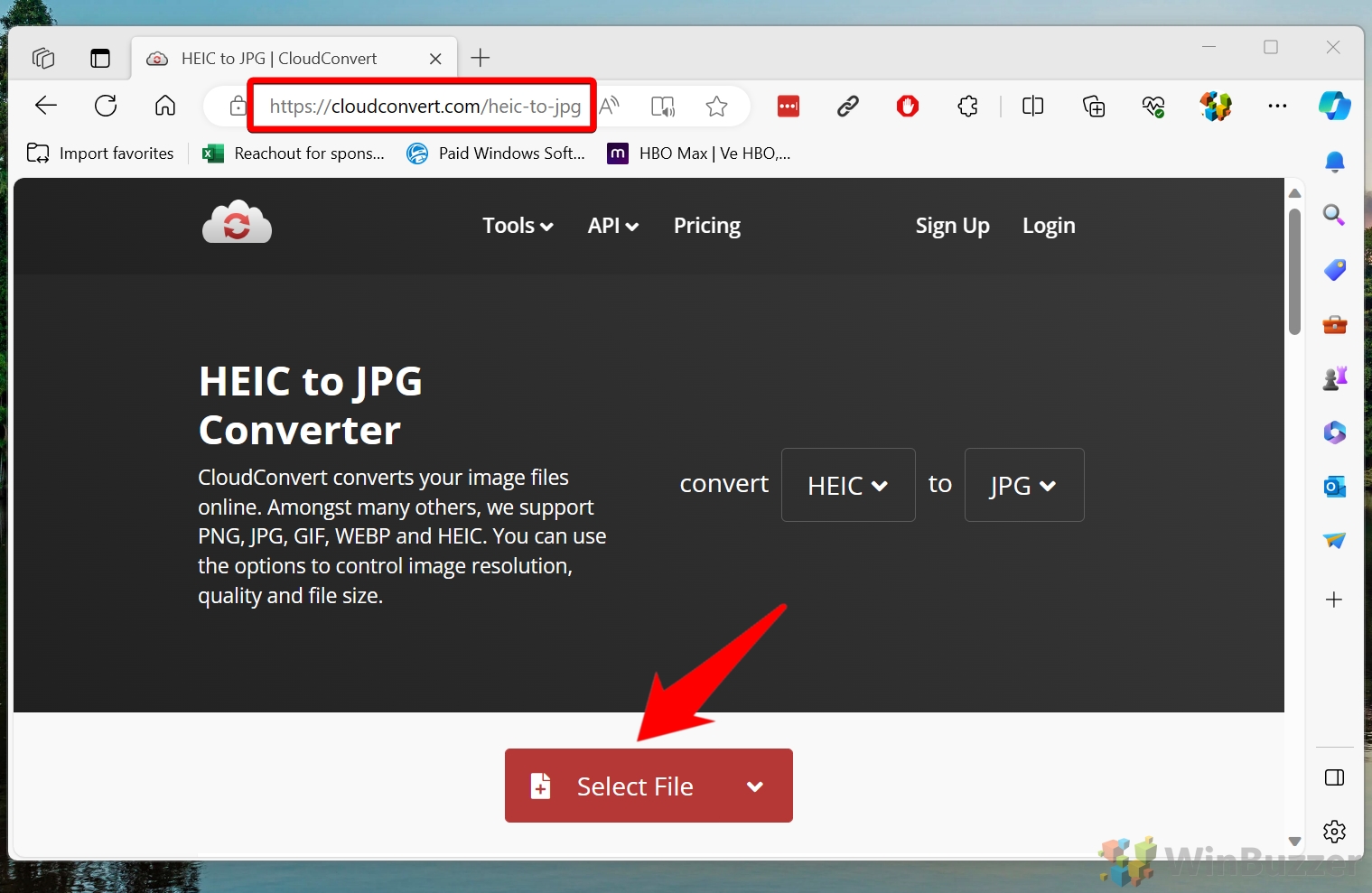Open the sidebar search magnifier

(x=1334, y=215)
